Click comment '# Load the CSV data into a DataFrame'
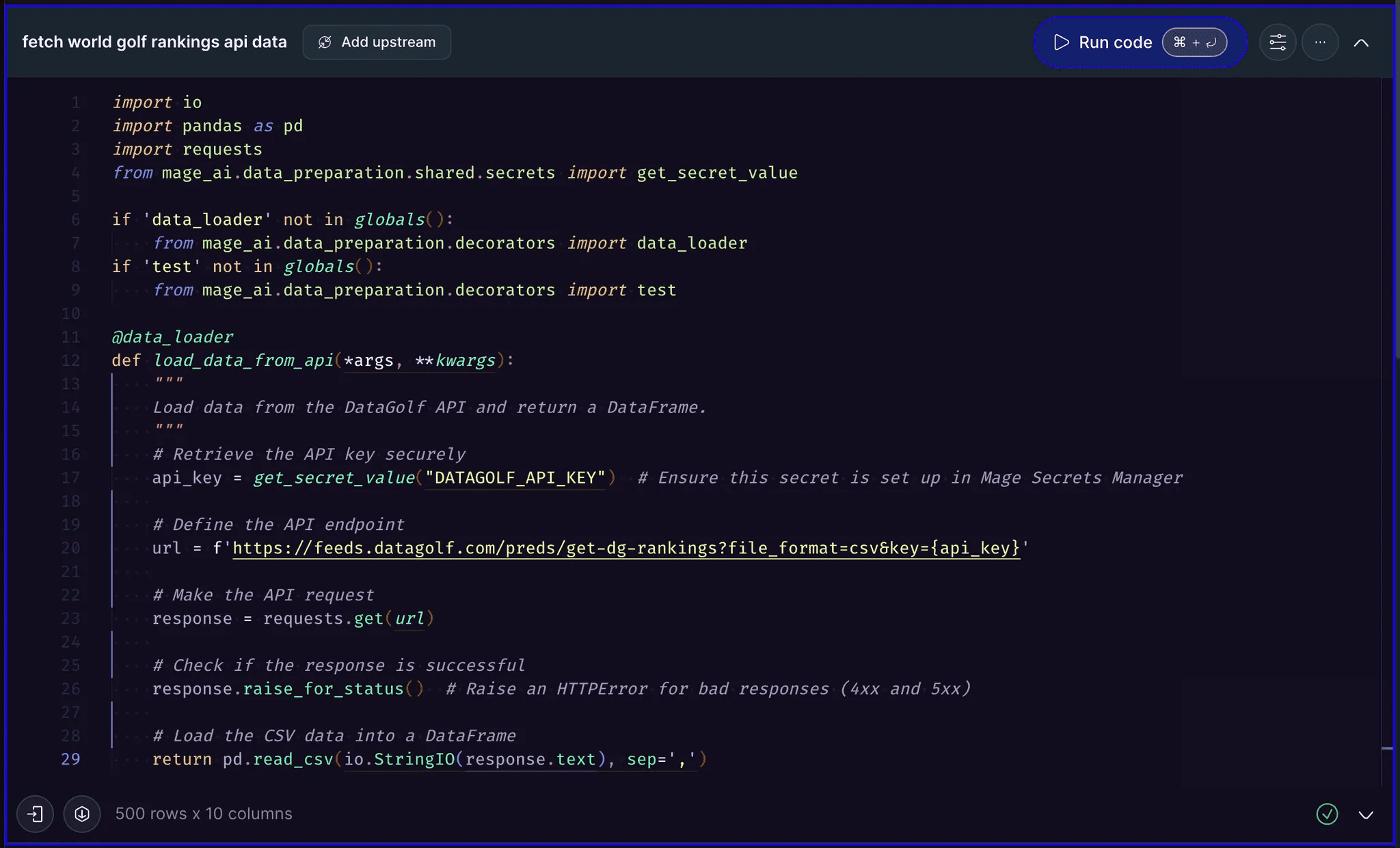This screenshot has width=1400, height=848. click(334, 736)
